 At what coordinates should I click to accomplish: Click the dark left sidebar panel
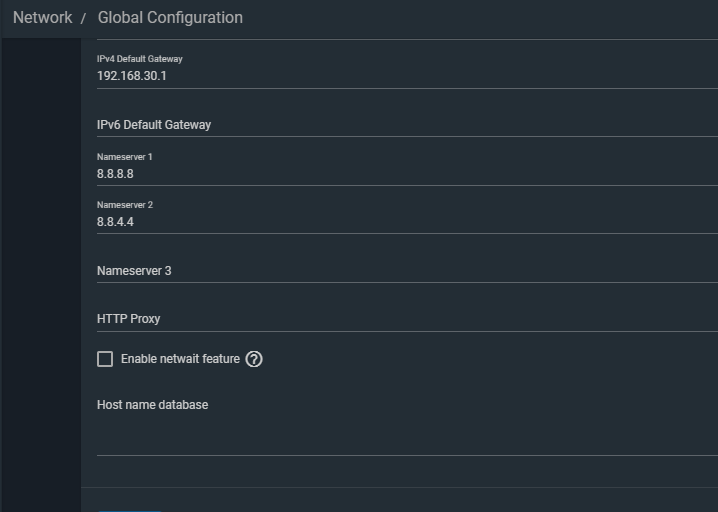coord(41,275)
